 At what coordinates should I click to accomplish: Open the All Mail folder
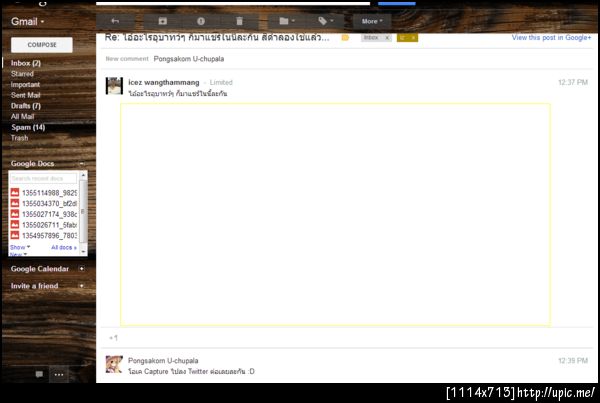point(23,116)
